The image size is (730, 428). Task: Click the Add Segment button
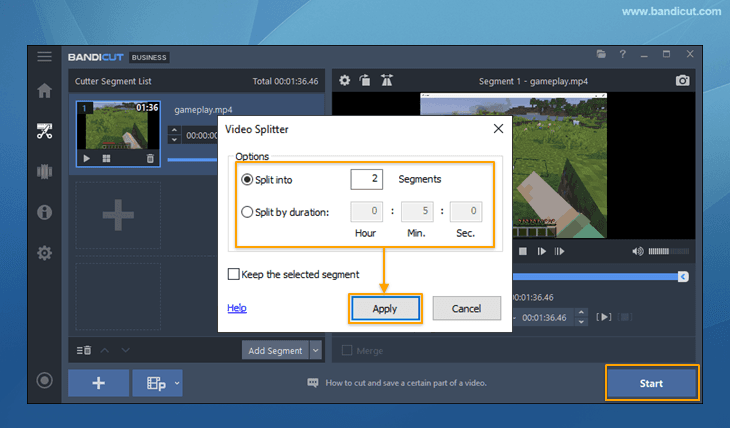click(x=275, y=350)
